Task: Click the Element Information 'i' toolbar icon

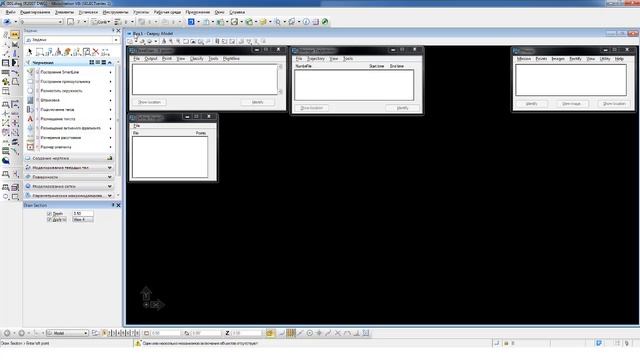Action: (306, 22)
